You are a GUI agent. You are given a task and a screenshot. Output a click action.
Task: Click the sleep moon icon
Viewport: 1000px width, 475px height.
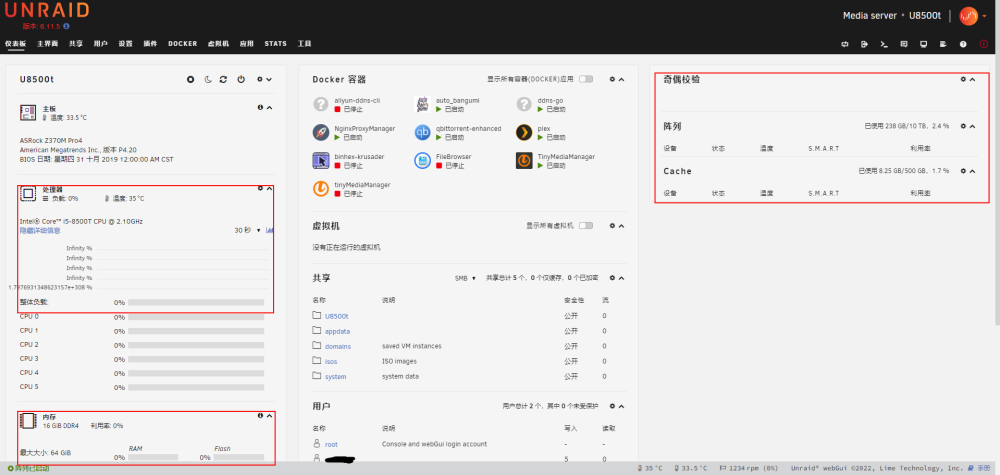click(208, 80)
